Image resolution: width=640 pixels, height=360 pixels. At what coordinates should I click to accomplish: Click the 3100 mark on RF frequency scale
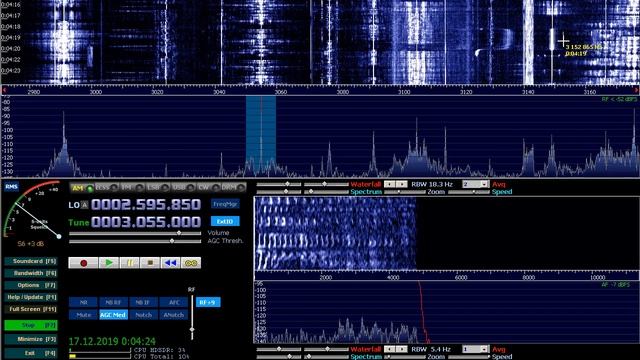tap(404, 92)
